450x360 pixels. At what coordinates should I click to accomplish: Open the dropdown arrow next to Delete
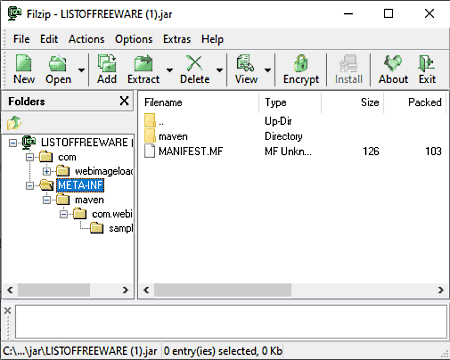coord(219,70)
